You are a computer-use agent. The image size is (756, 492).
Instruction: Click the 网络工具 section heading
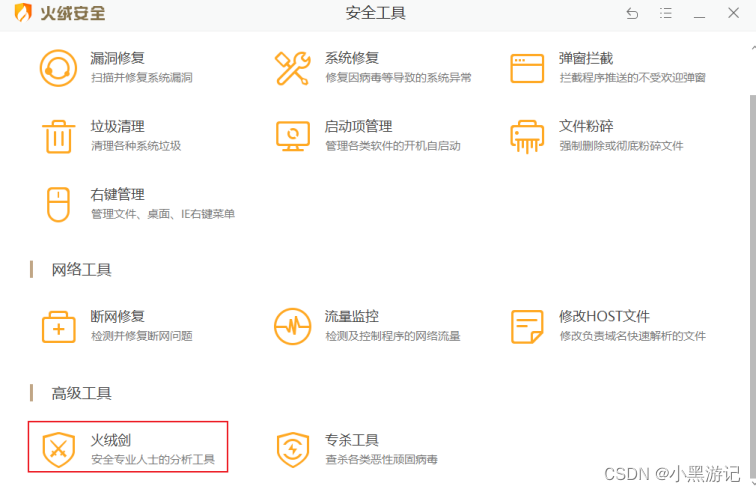click(x=81, y=270)
